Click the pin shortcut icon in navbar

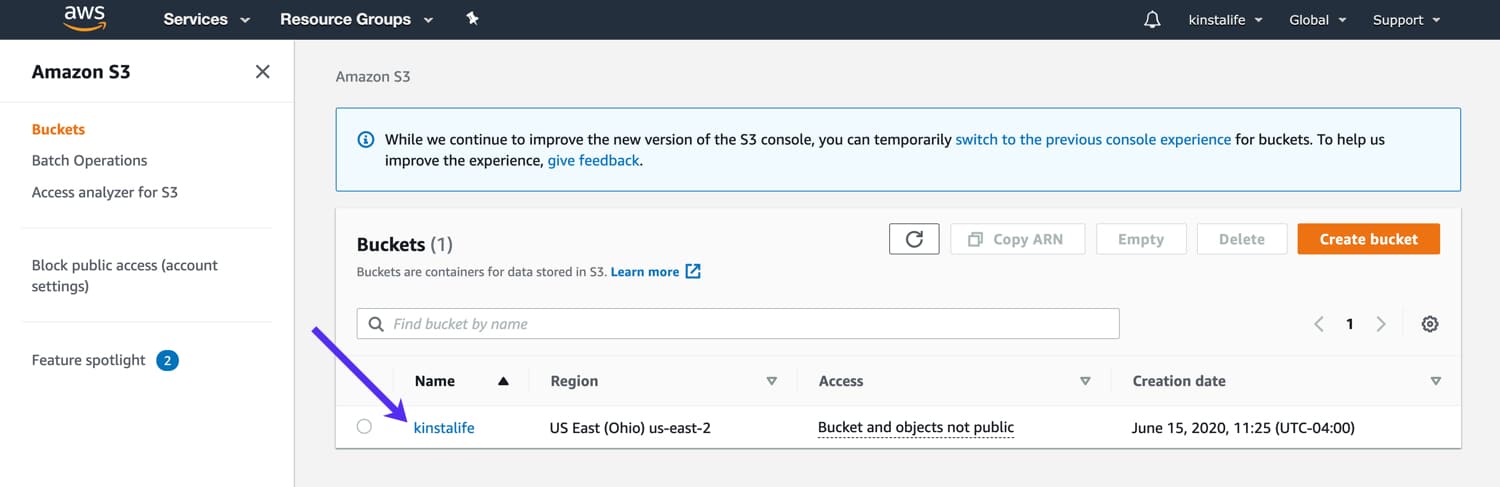click(472, 19)
